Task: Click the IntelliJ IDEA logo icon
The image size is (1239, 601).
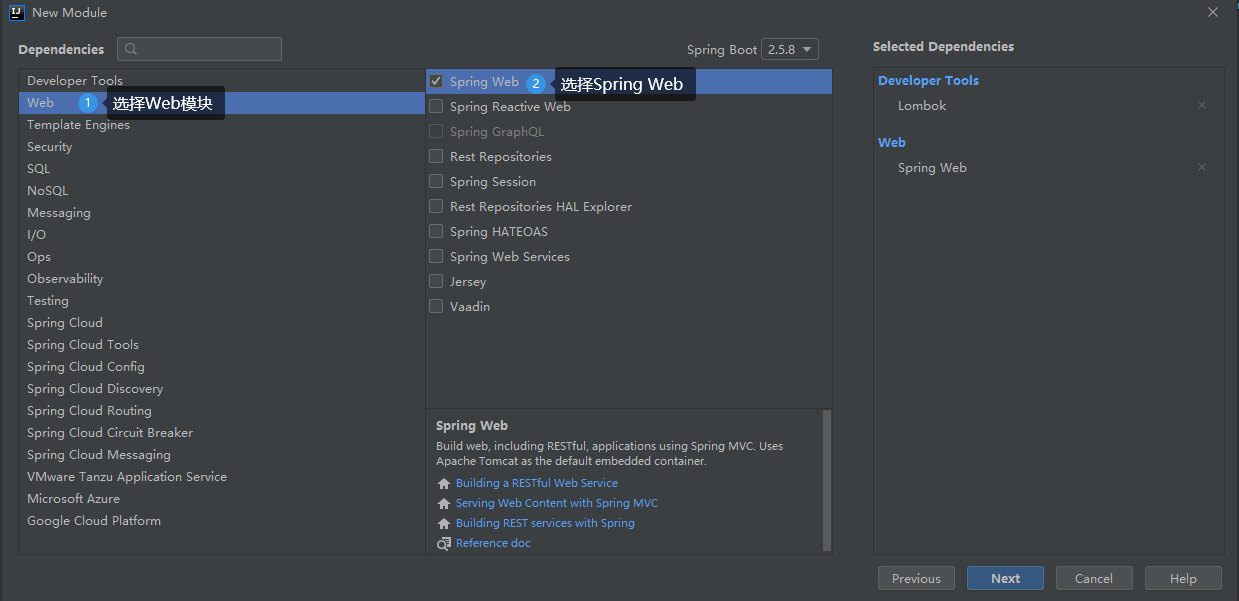Action: pos(17,13)
